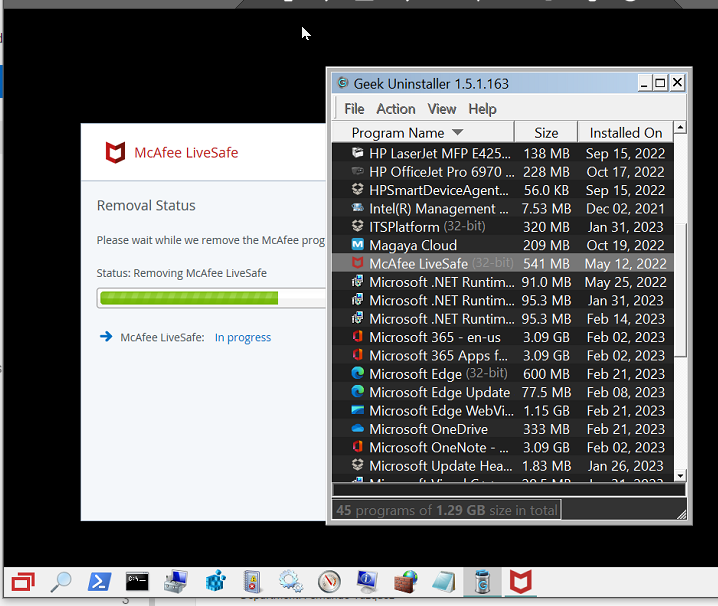Sort list by the Size column header

(546, 132)
